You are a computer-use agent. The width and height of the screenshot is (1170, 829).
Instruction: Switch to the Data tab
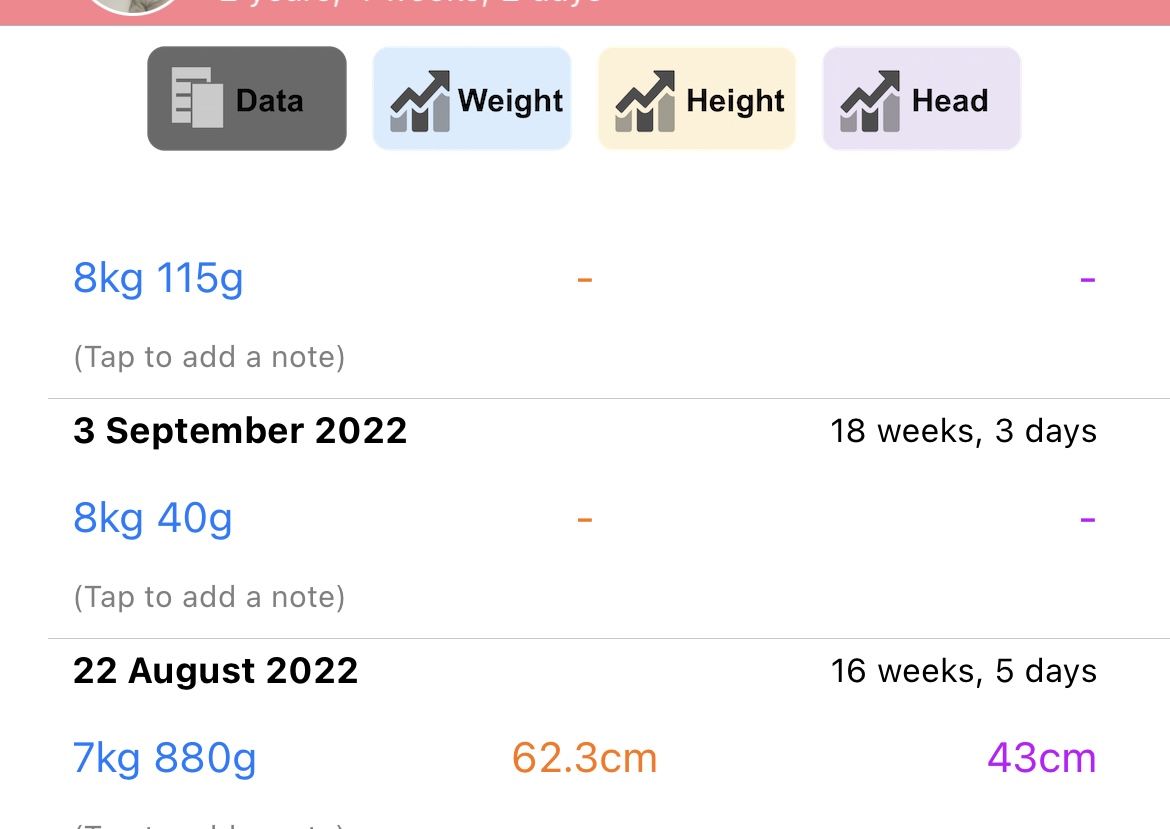(247, 99)
